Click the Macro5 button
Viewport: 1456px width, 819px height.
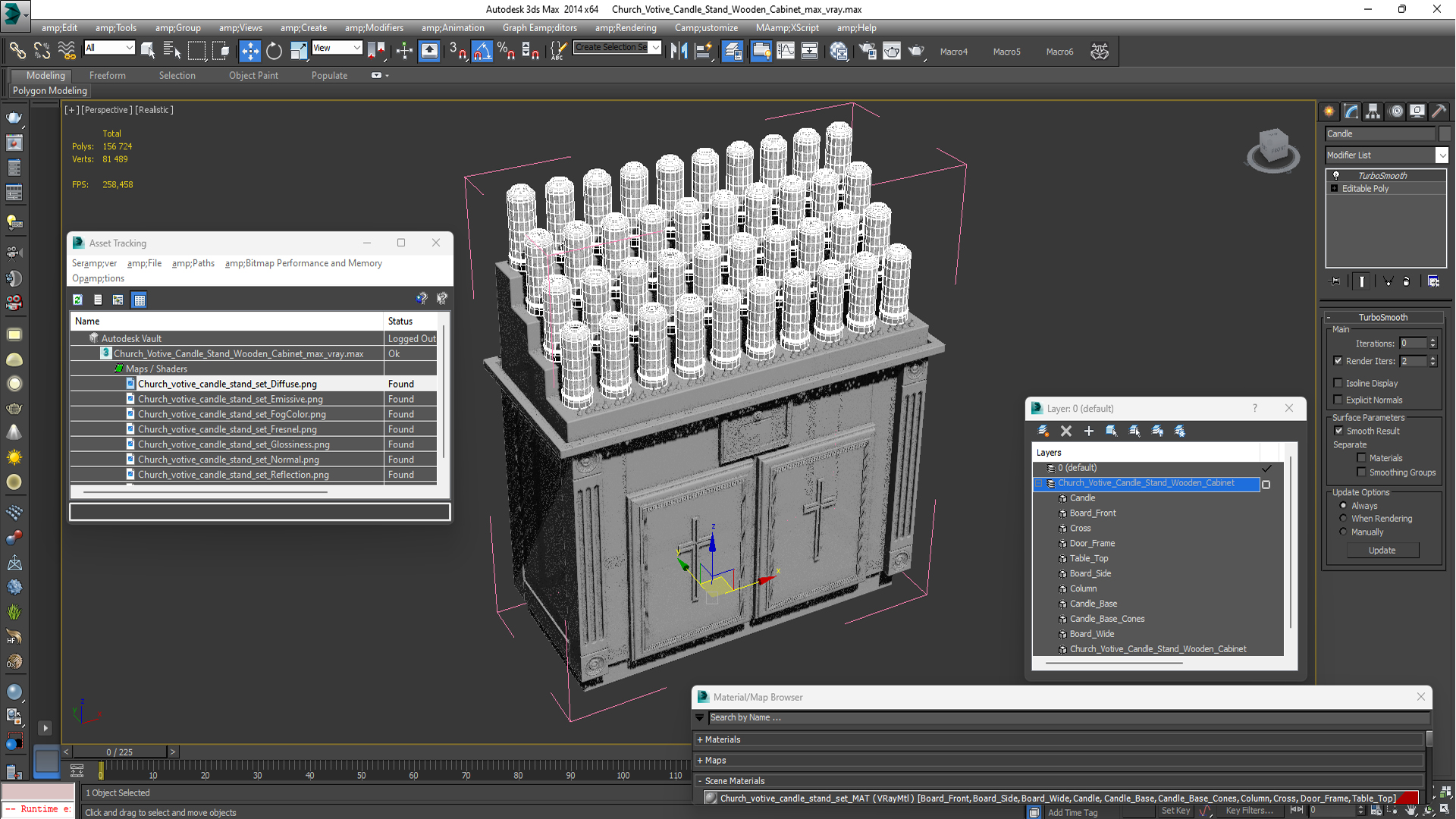click(x=1006, y=52)
